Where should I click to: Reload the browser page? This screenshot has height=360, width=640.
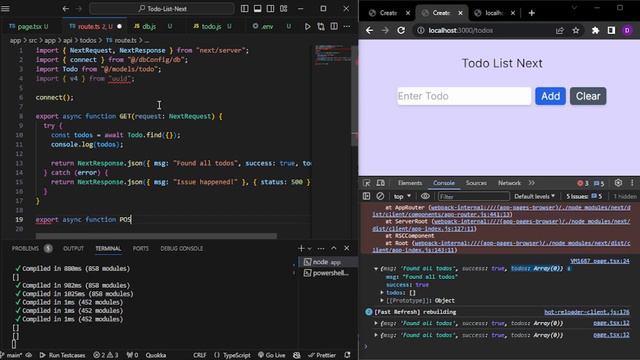(x=401, y=30)
